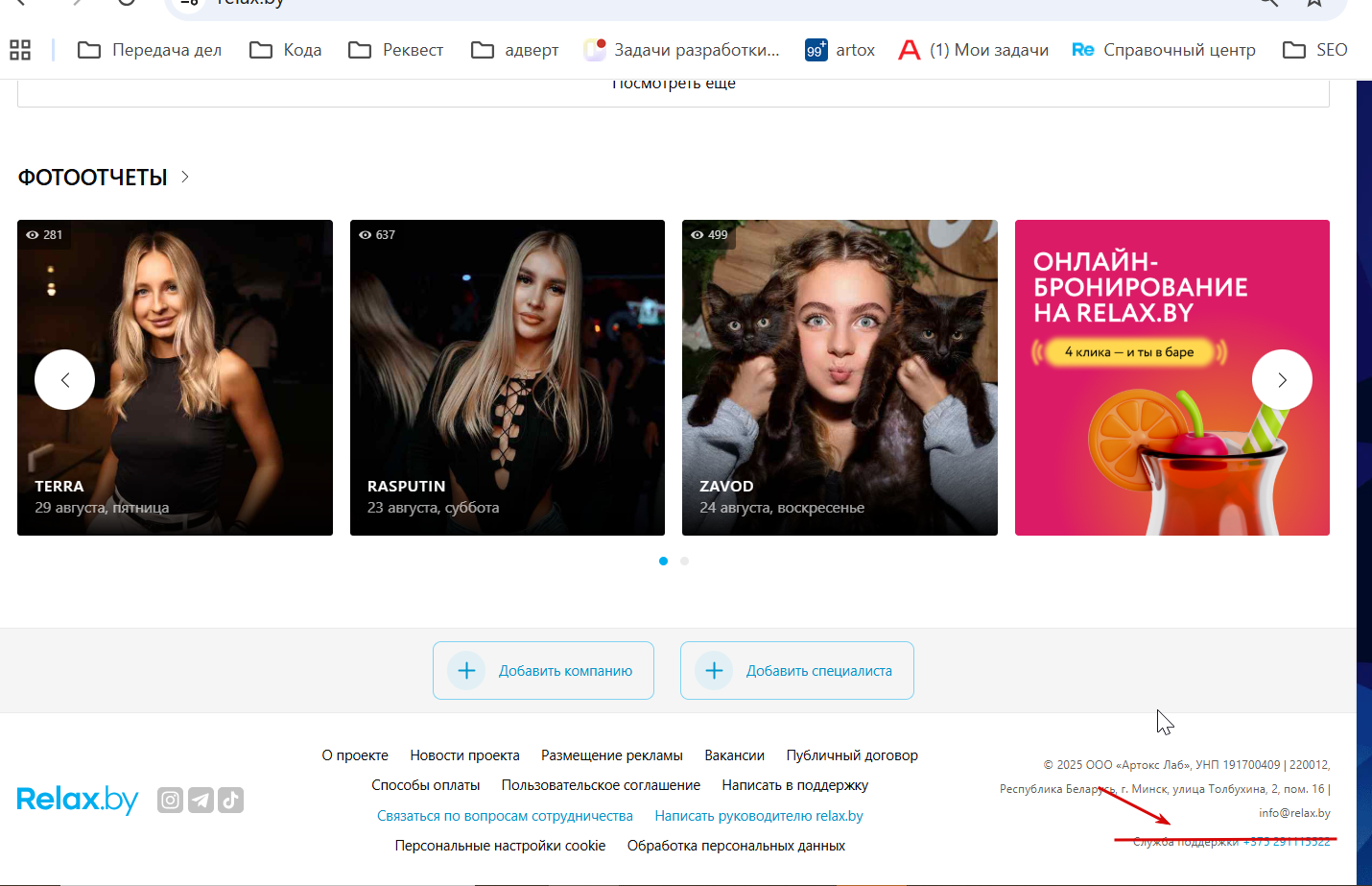This screenshot has height=886, width=1372.
Task: Open the Размещение рекламы footer link
Action: click(612, 755)
